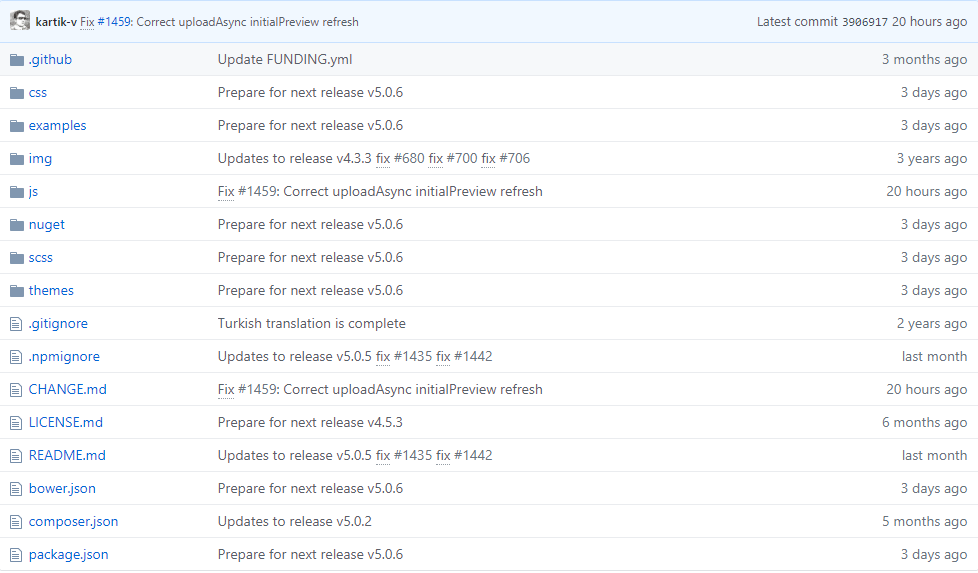The height and width of the screenshot is (573, 978).
Task: Click the css folder icon
Action: pyautogui.click(x=17, y=93)
